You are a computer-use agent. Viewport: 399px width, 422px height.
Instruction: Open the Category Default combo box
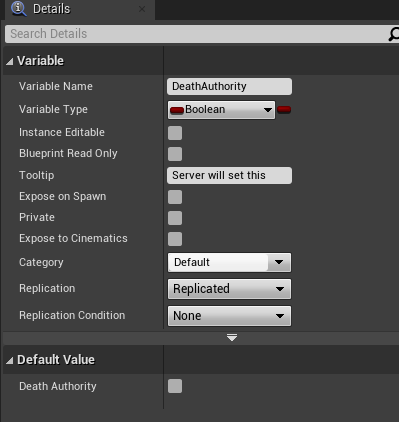click(229, 262)
